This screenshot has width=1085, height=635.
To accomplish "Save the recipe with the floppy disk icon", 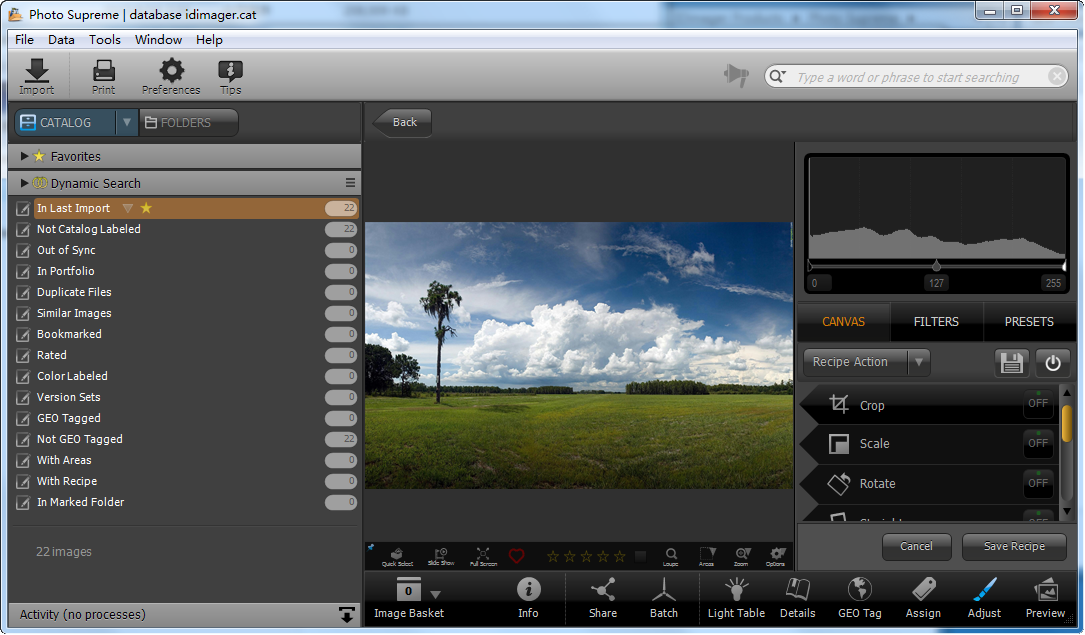I will pos(1011,363).
